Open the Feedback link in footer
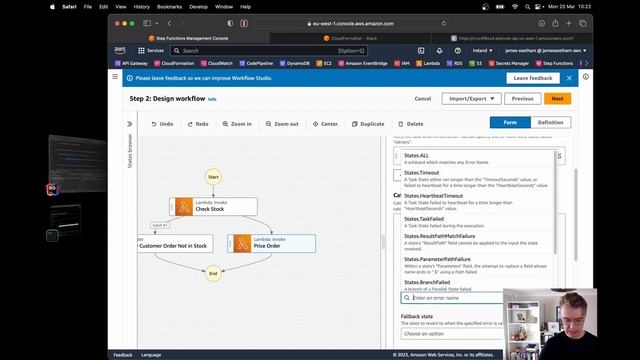The height and width of the screenshot is (360, 640). click(123, 355)
